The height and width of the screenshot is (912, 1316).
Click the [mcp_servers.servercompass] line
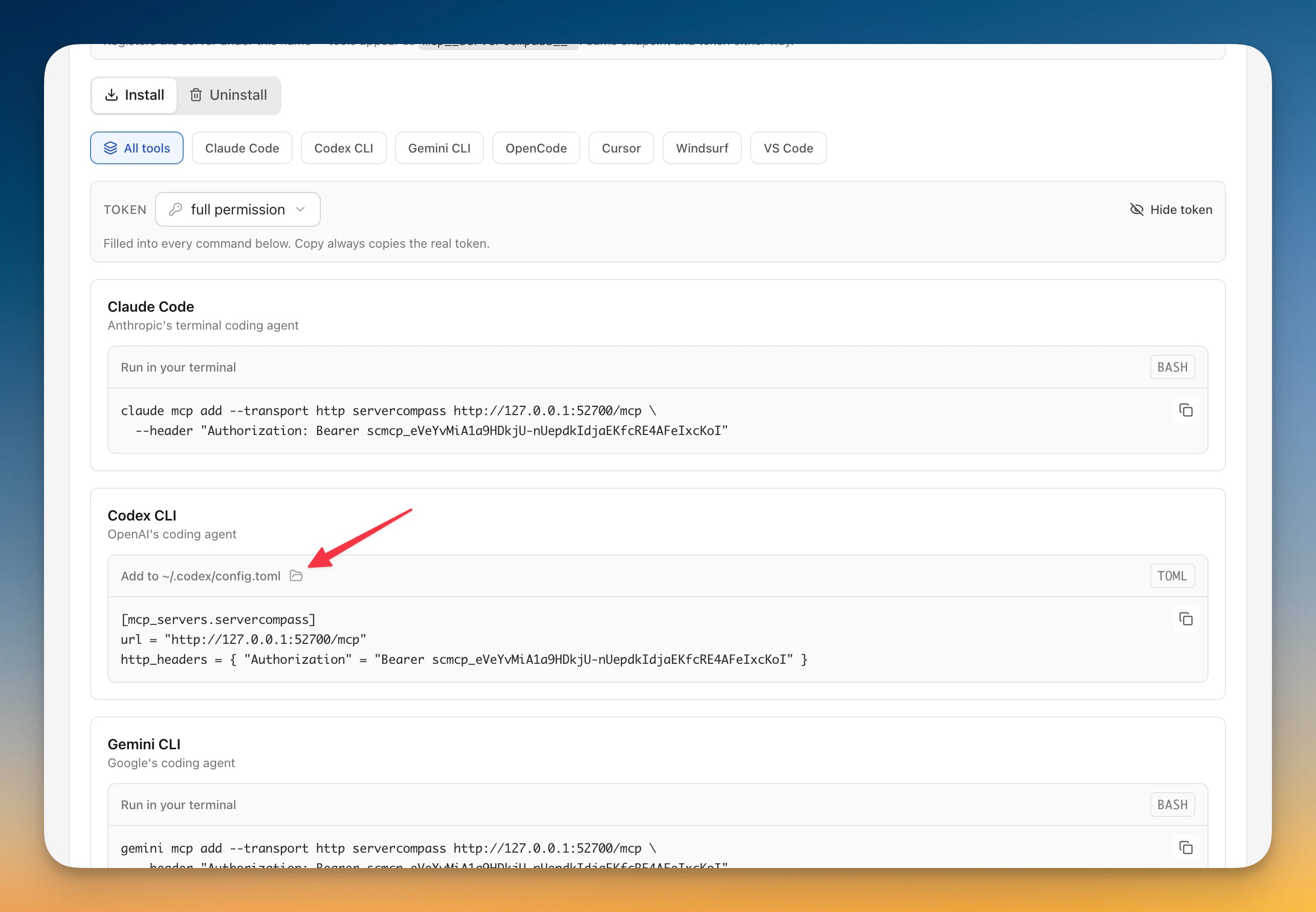[218, 619]
